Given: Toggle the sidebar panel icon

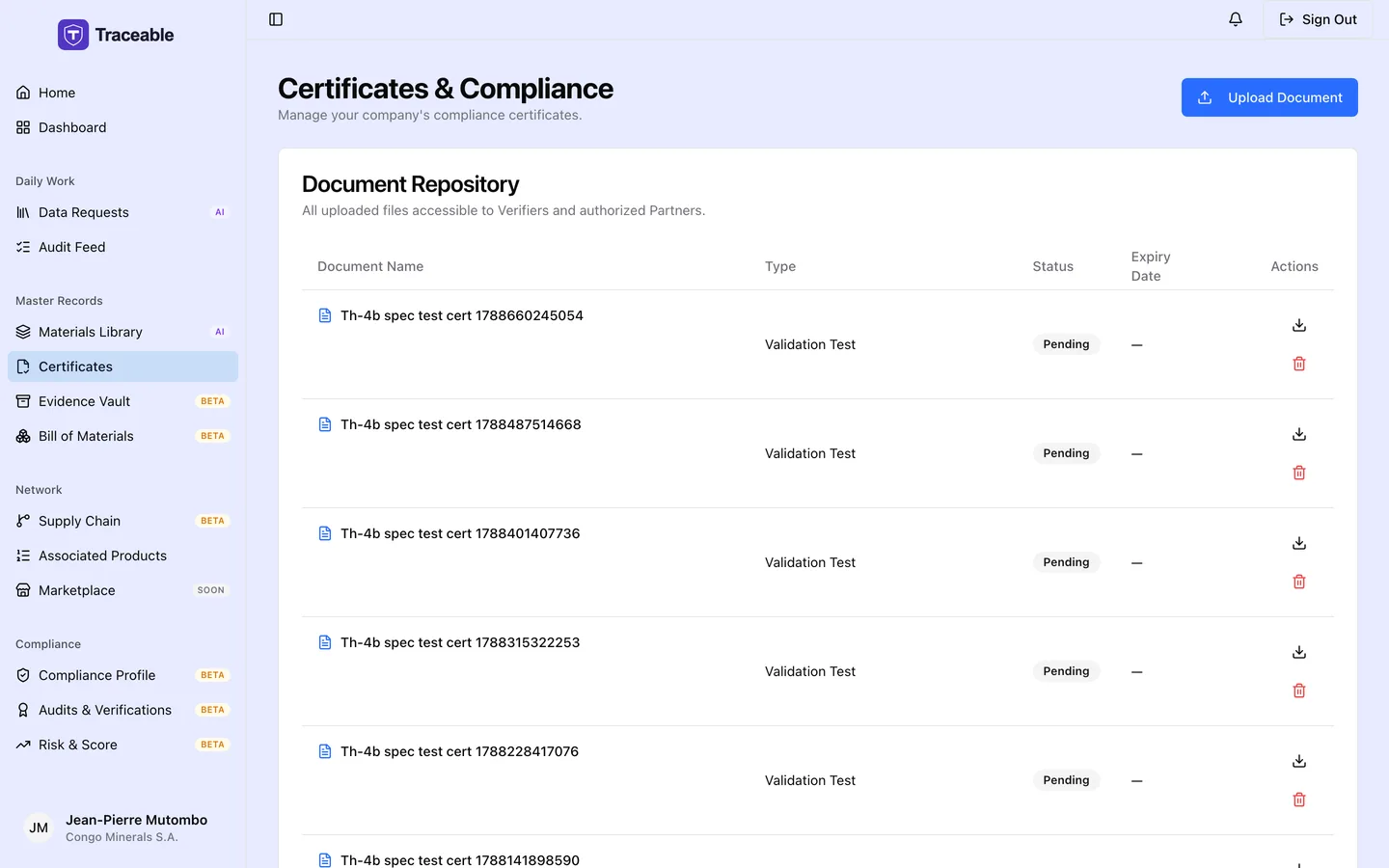Looking at the screenshot, I should [x=276, y=19].
